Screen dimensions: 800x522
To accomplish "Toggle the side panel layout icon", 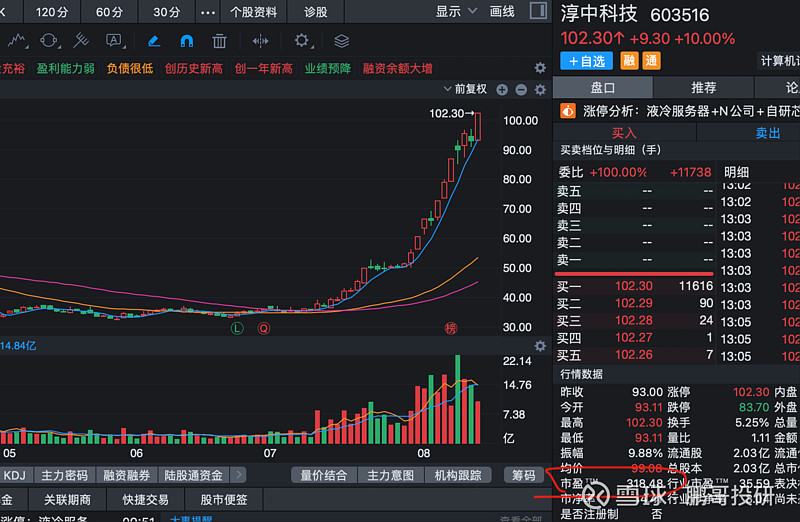I will [x=538, y=11].
